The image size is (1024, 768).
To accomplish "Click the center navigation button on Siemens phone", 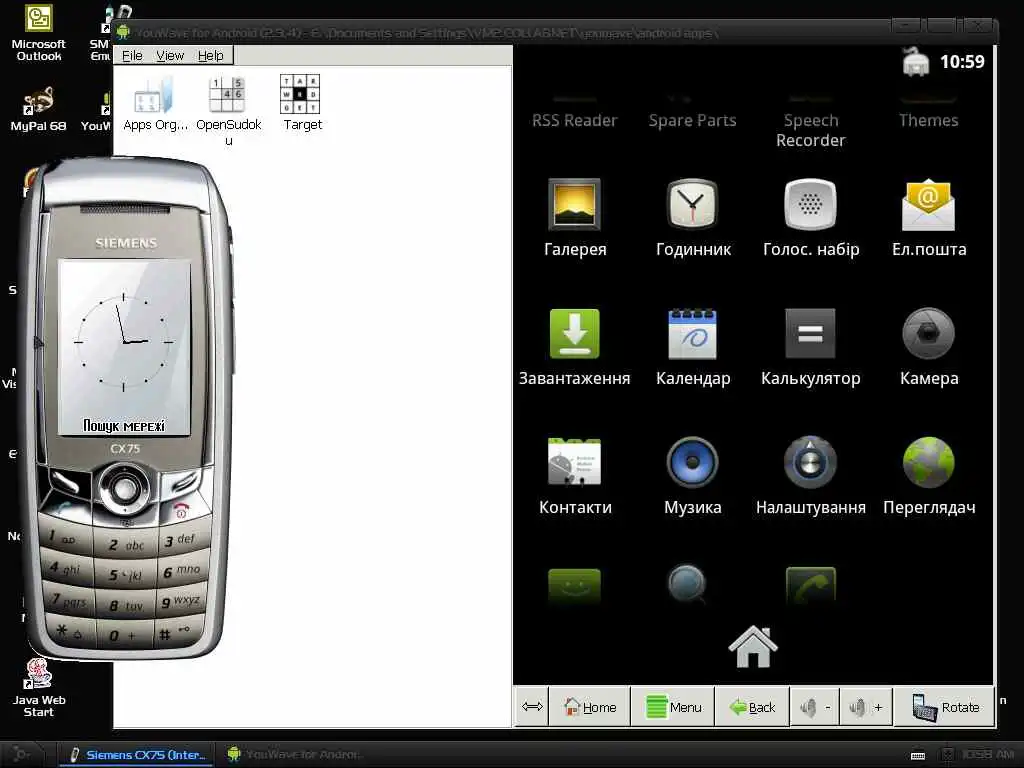I will [125, 487].
